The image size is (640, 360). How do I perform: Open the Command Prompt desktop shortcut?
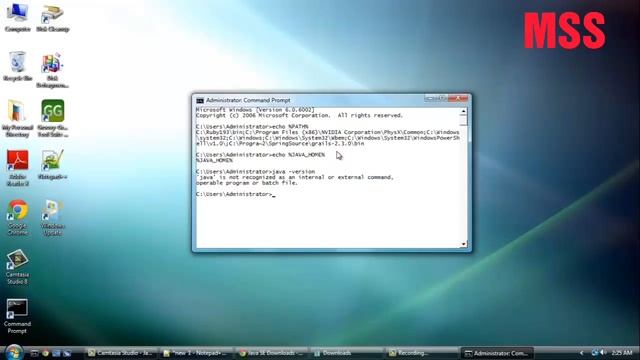[17, 316]
